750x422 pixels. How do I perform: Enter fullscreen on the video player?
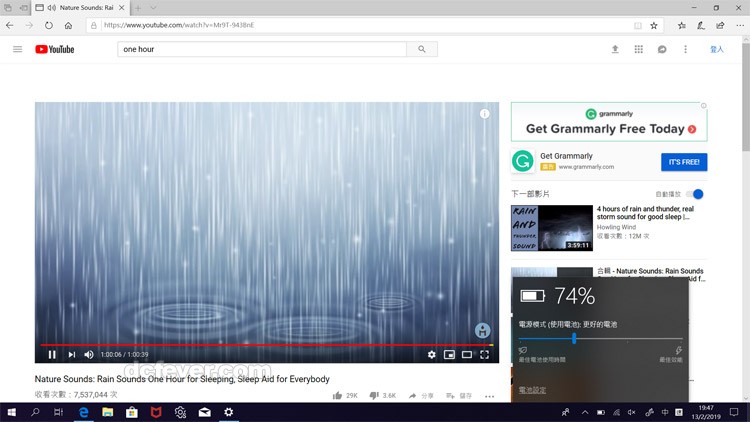(485, 355)
